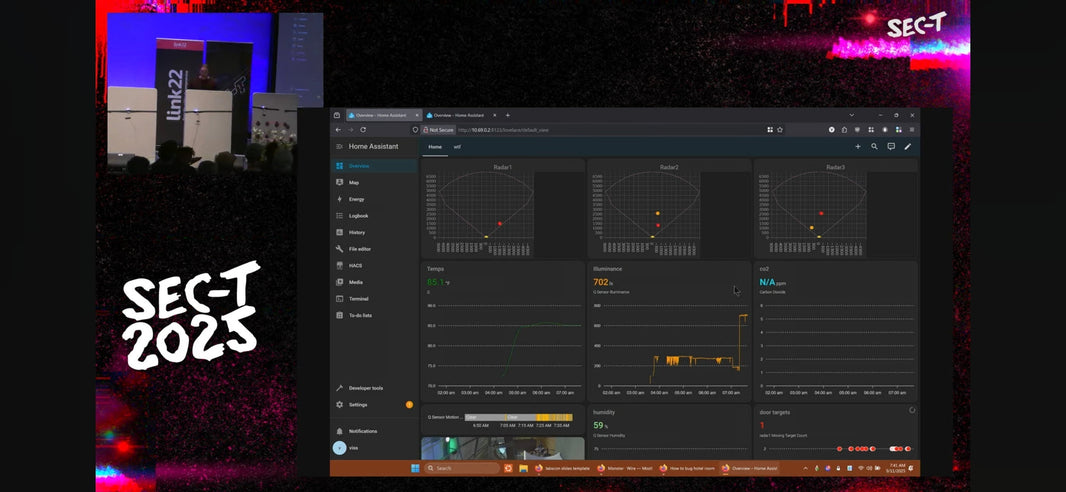Viewport: 1066px width, 492px height.
Task: Open the History page
Action: tap(356, 232)
